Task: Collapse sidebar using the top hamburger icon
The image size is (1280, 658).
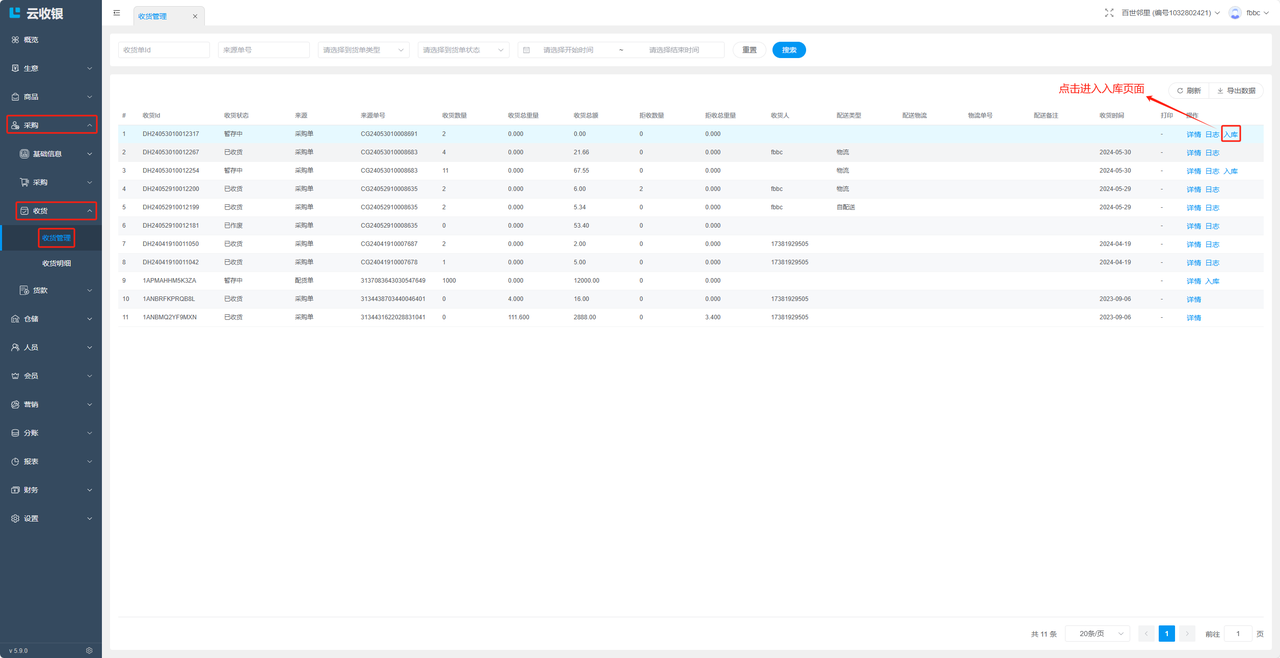Action: pyautogui.click(x=116, y=13)
